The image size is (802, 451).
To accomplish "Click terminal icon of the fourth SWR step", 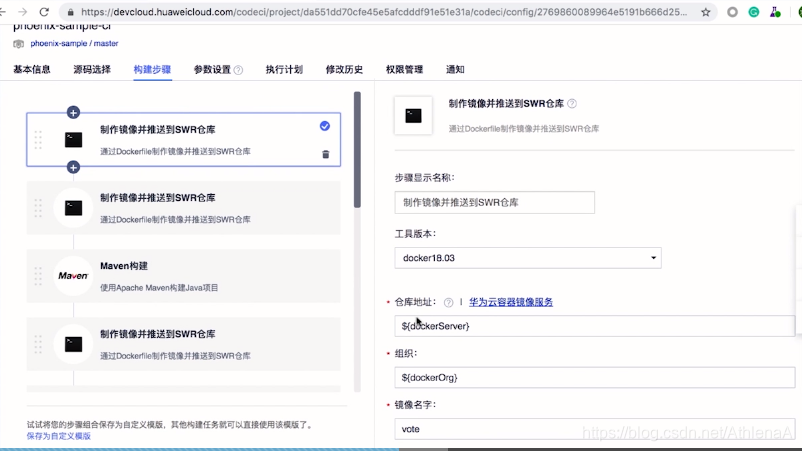I will (73, 344).
